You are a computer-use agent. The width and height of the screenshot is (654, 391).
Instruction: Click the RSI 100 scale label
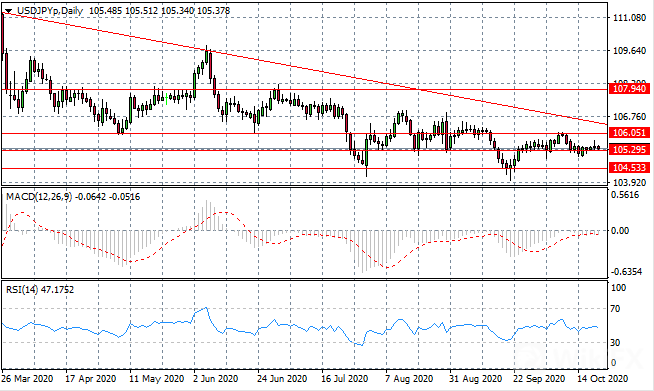point(618,288)
